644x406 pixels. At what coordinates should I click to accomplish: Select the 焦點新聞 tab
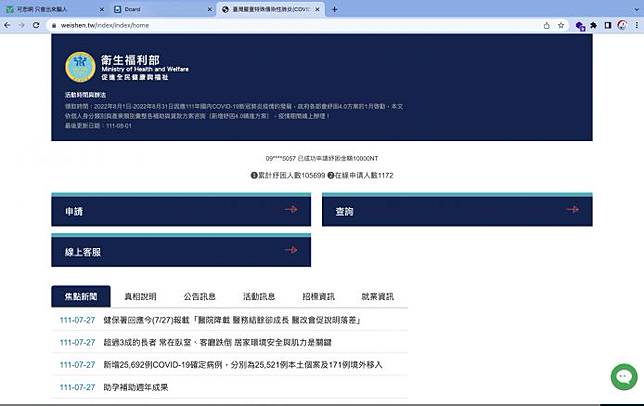[x=81, y=296]
